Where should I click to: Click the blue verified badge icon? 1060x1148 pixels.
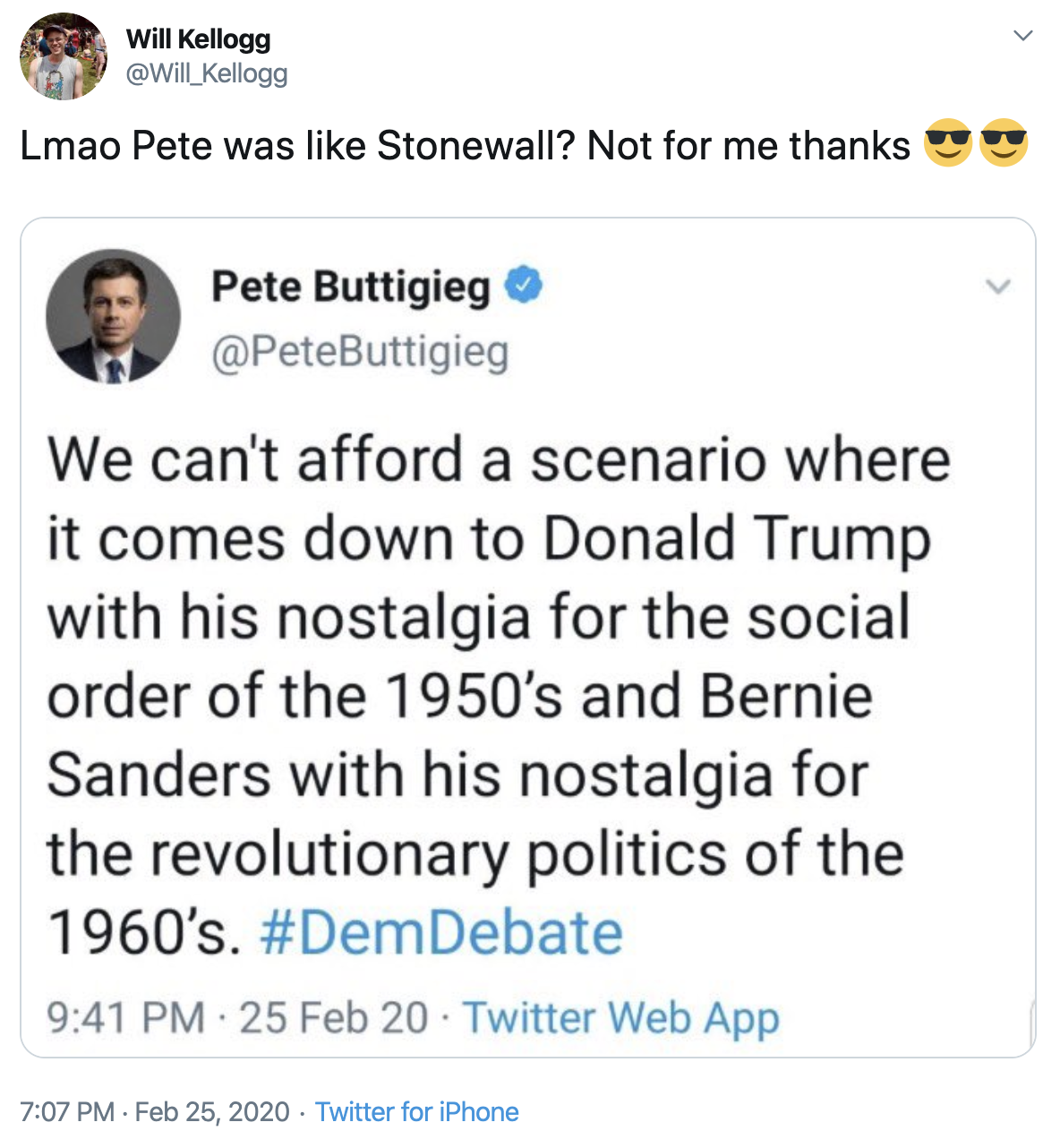525,286
